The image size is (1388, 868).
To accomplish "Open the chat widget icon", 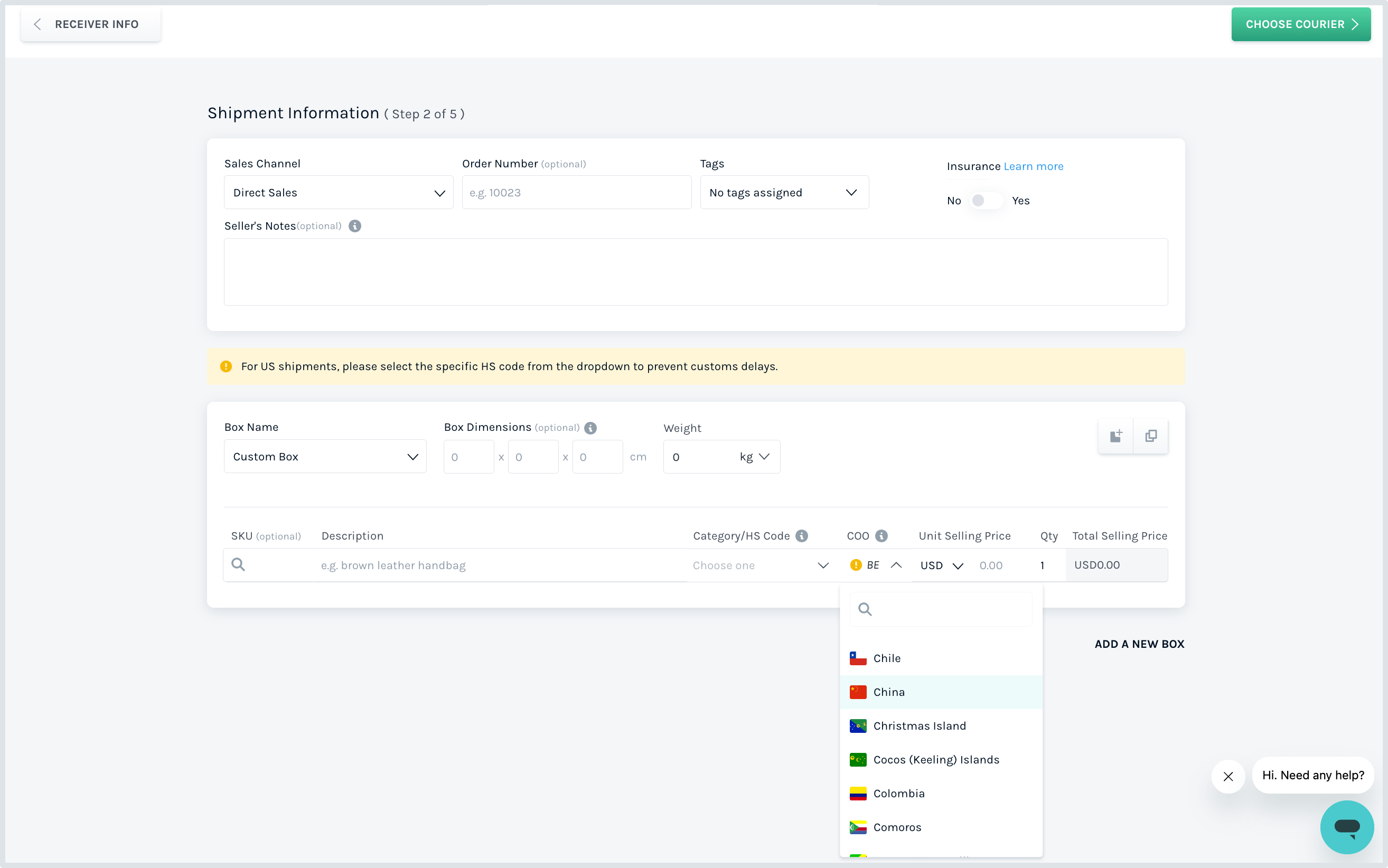I will [x=1347, y=827].
